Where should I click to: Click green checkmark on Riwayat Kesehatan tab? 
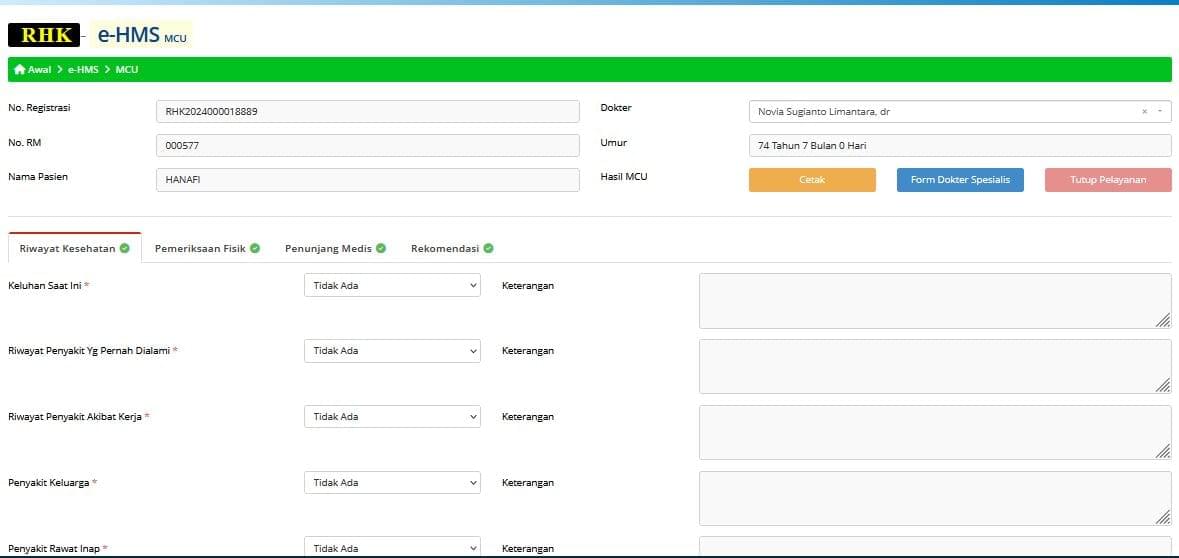(x=125, y=248)
